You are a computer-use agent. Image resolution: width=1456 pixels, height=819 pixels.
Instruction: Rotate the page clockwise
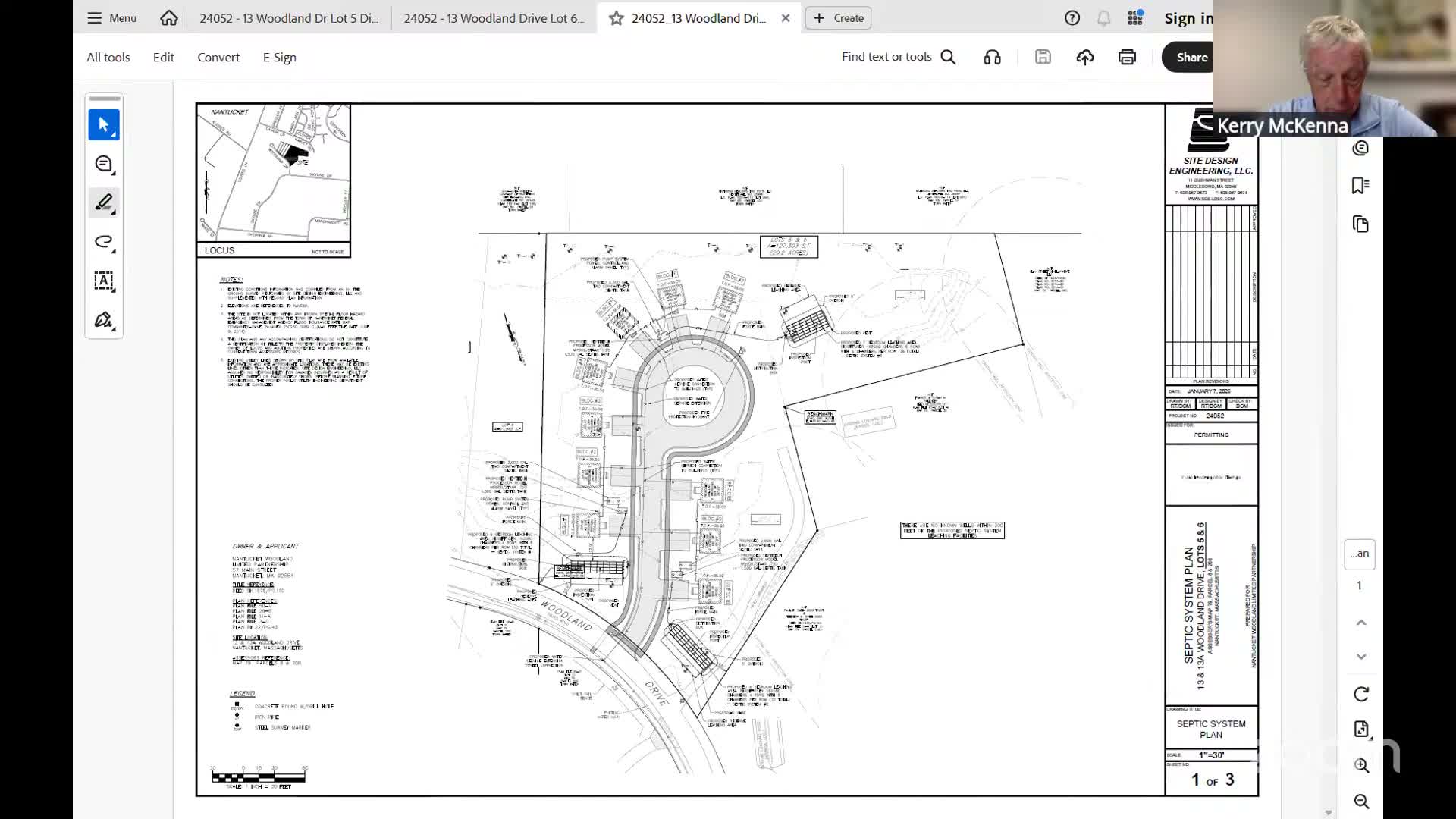point(1361,693)
